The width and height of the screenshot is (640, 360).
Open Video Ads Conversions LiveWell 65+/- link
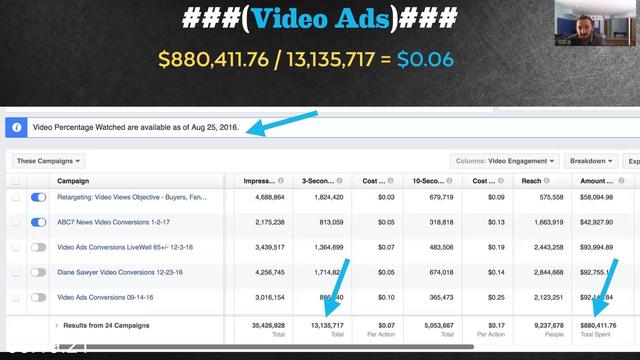tap(125, 247)
